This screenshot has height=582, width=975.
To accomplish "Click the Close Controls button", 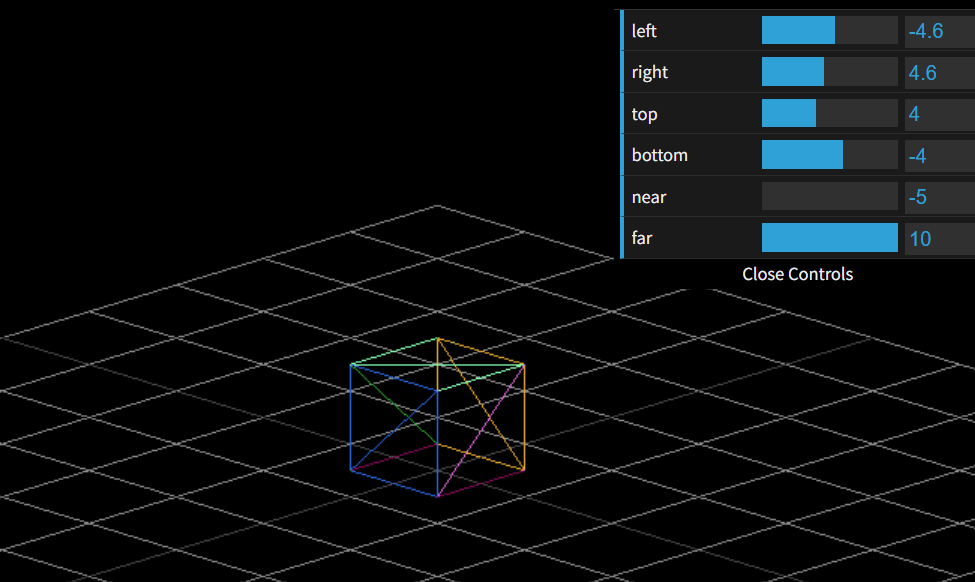I will click(x=798, y=274).
